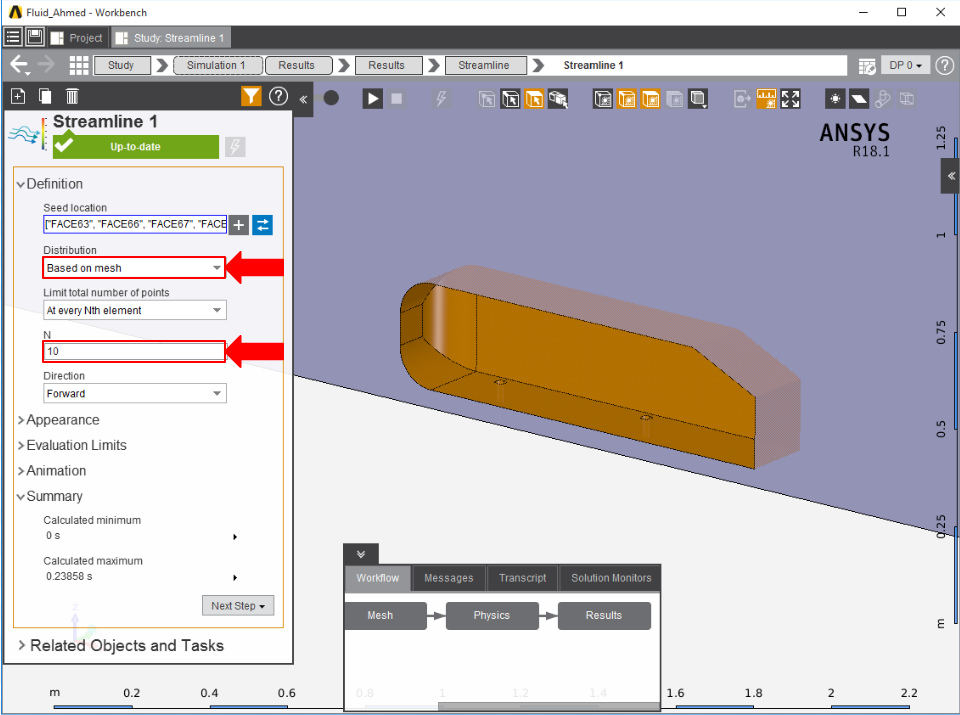
Task: Click the lighting sun icon
Action: coord(835,99)
